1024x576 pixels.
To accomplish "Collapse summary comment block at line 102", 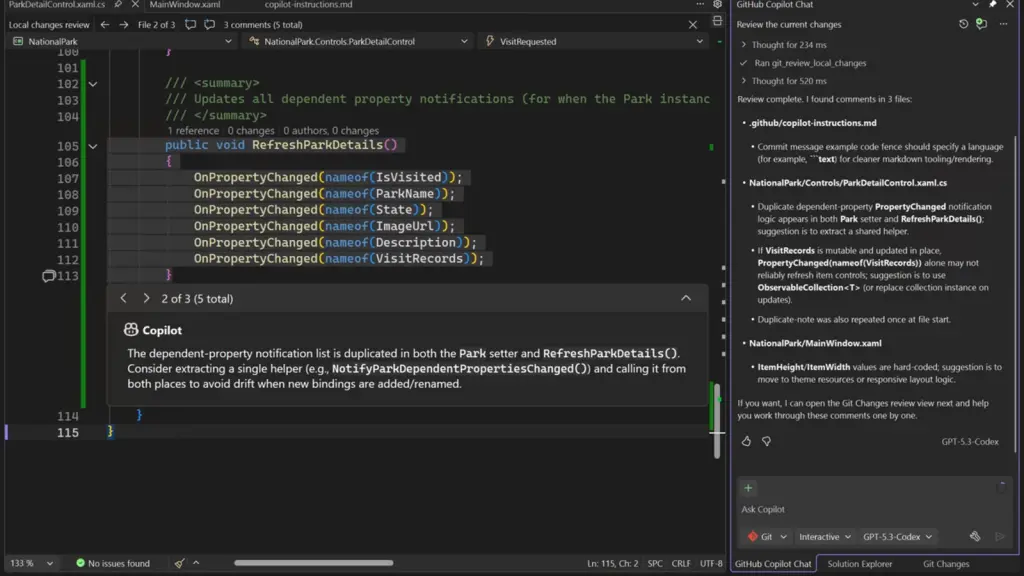I will tap(93, 84).
